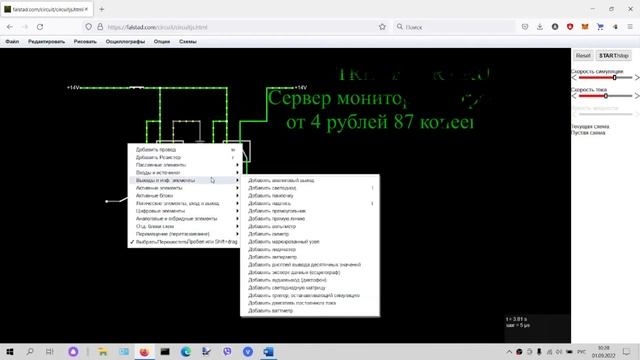Click the lock icon in the address bar
Screen dimensions: 640x360
[100, 27]
